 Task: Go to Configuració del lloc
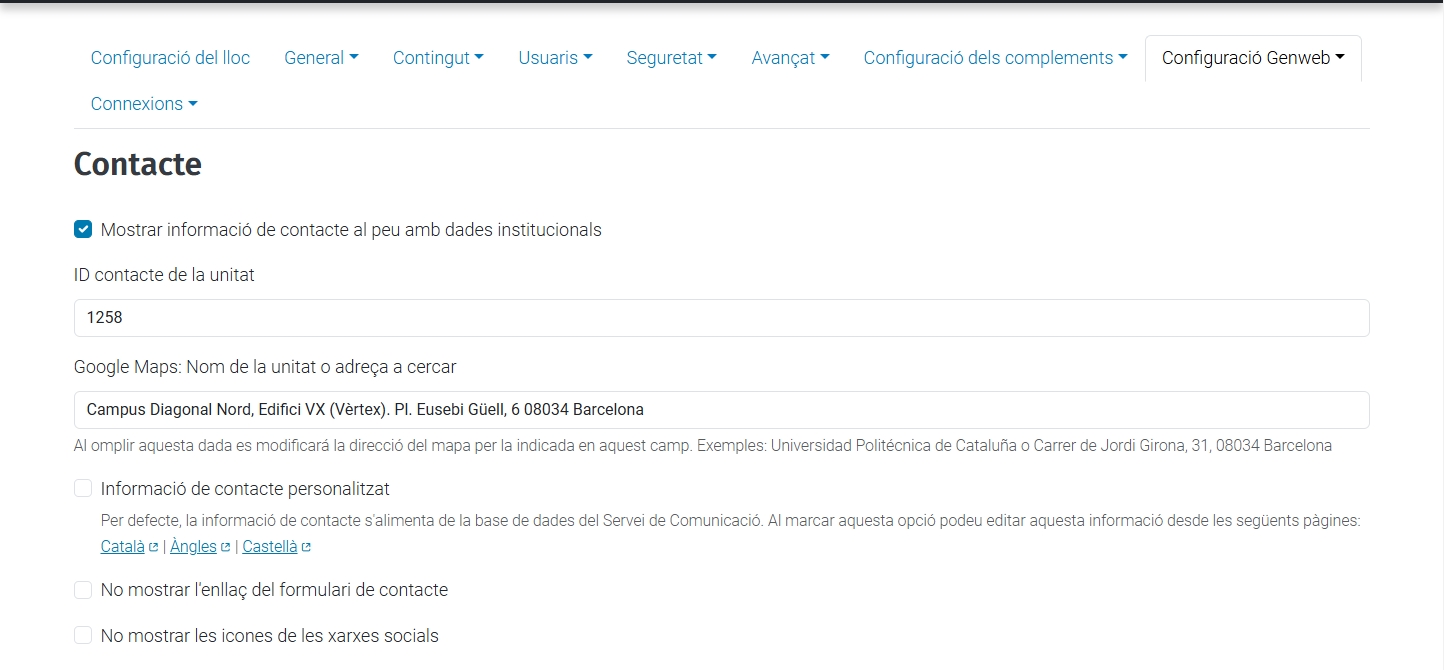coord(169,57)
